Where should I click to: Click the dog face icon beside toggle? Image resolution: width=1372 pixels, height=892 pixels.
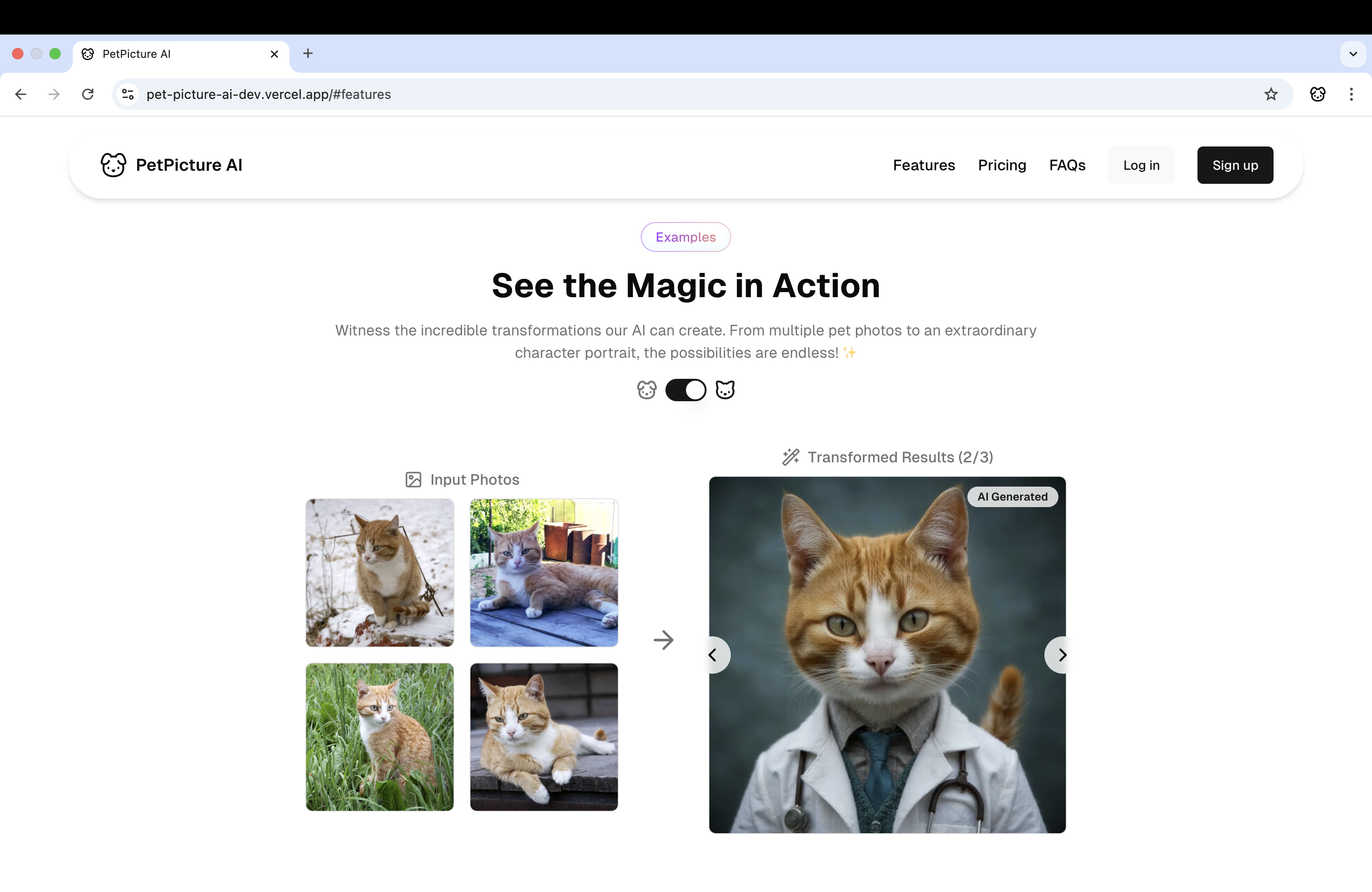(x=646, y=390)
